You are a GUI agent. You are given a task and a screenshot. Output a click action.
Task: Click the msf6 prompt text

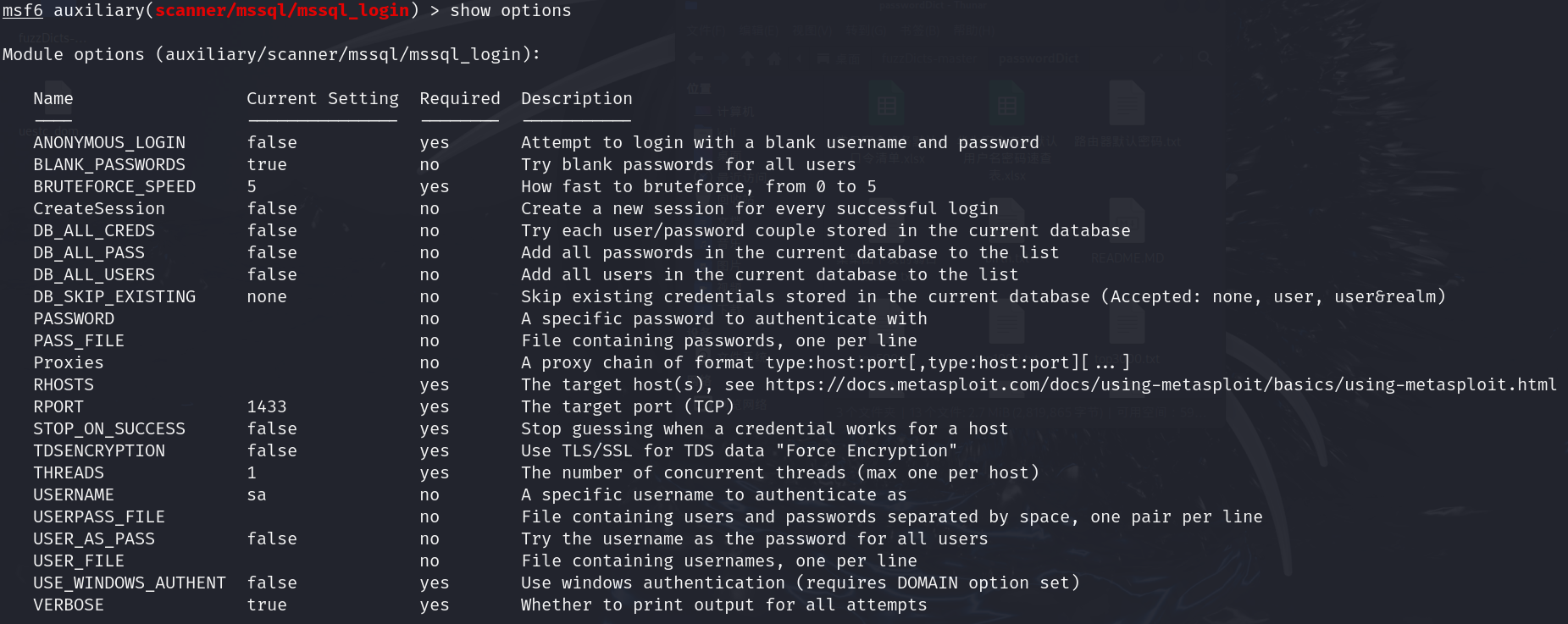tap(23, 11)
